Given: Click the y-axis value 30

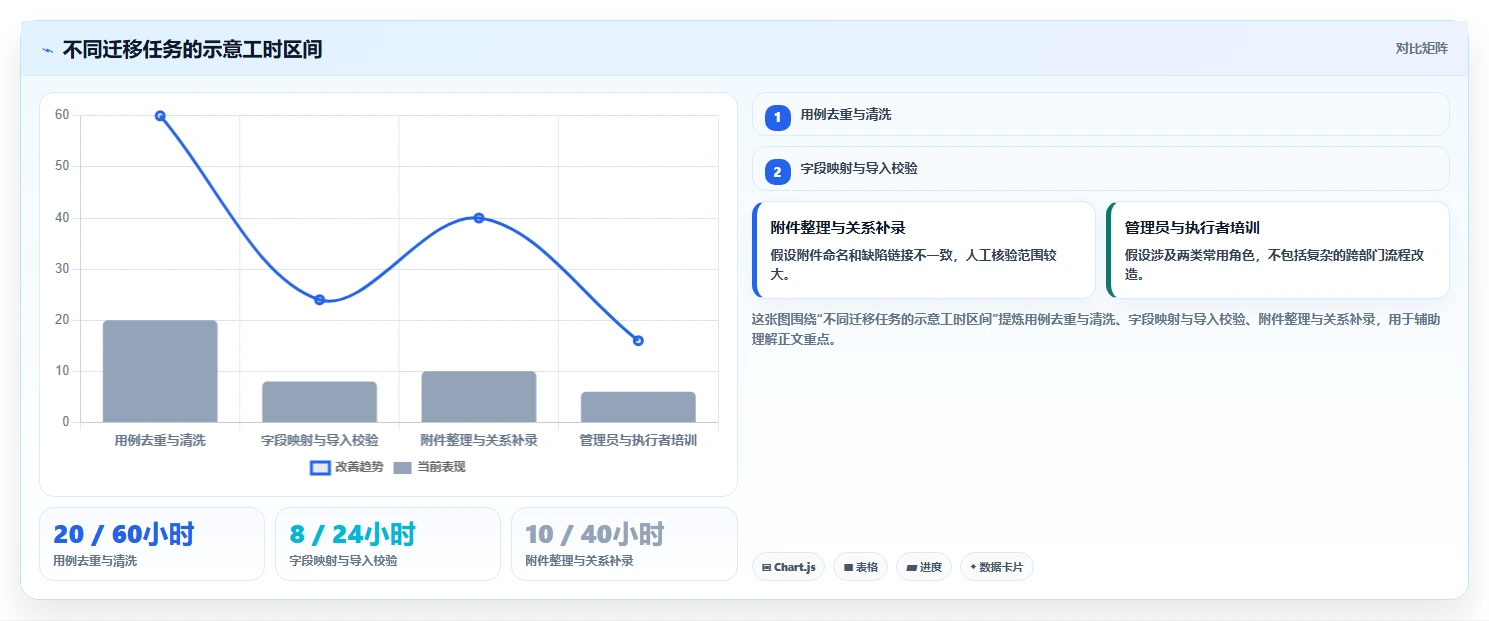Looking at the screenshot, I should pos(62,269).
